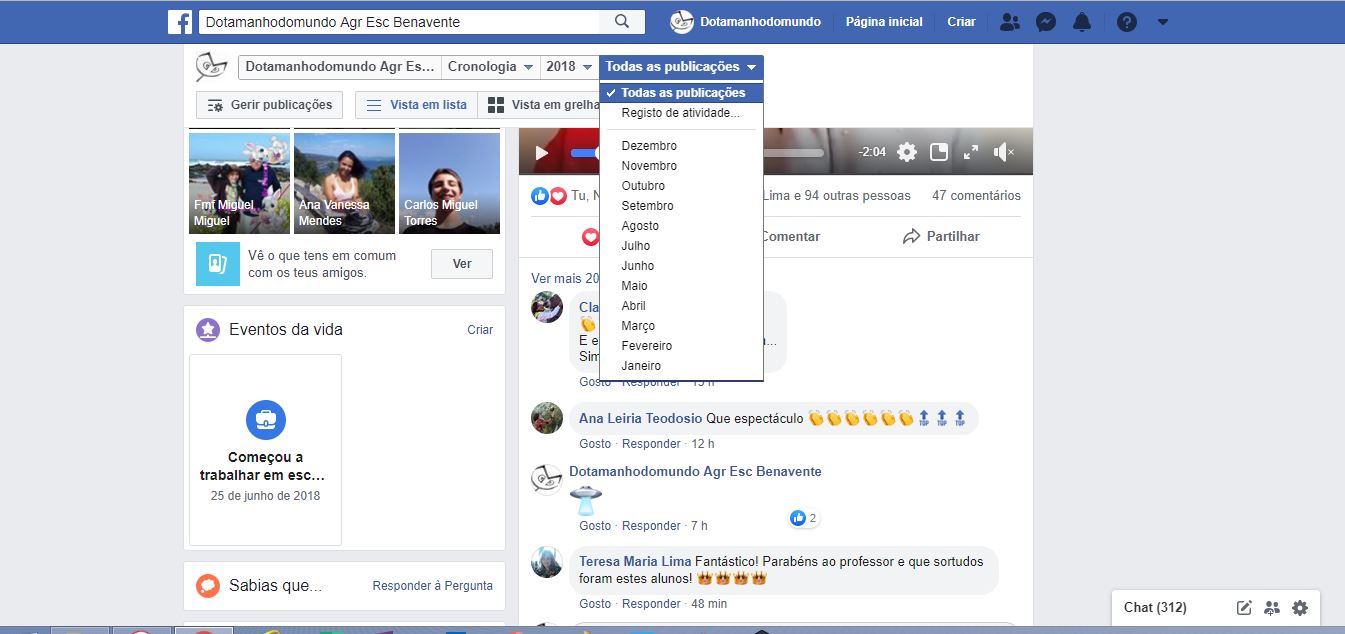Open Ana Leiria Teodosio's avatar
Screen dimensions: 1345x634
coord(547,418)
